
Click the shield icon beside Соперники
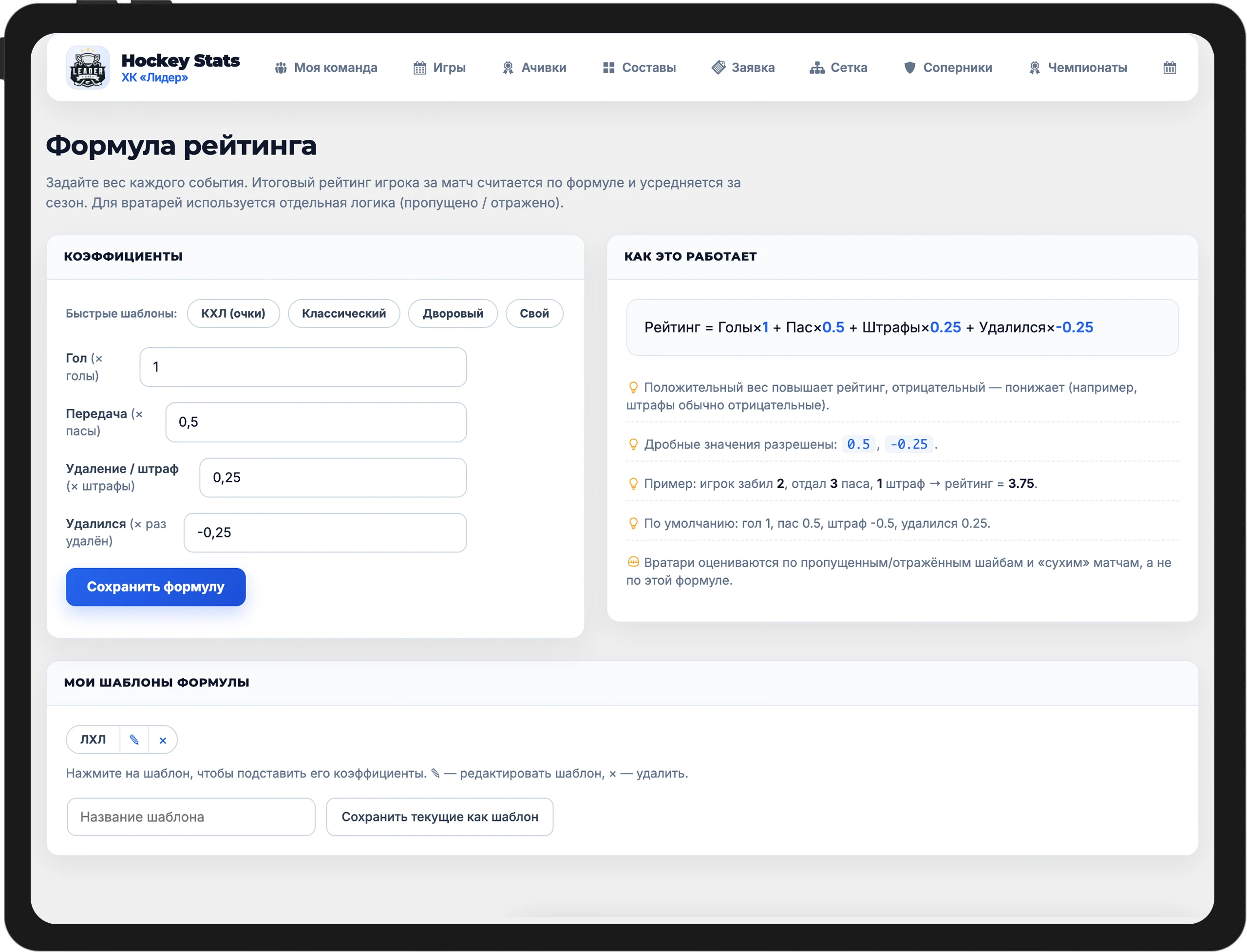coord(909,68)
